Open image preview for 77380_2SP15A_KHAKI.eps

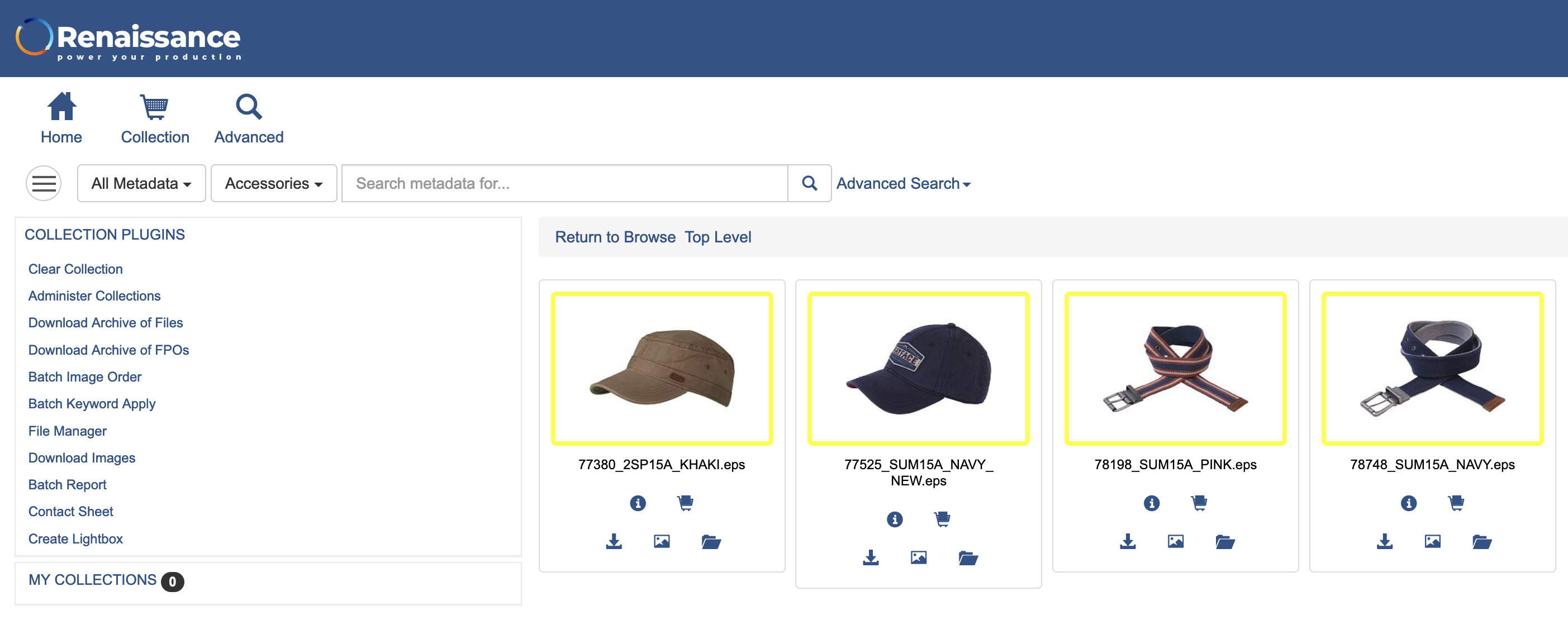click(x=662, y=541)
